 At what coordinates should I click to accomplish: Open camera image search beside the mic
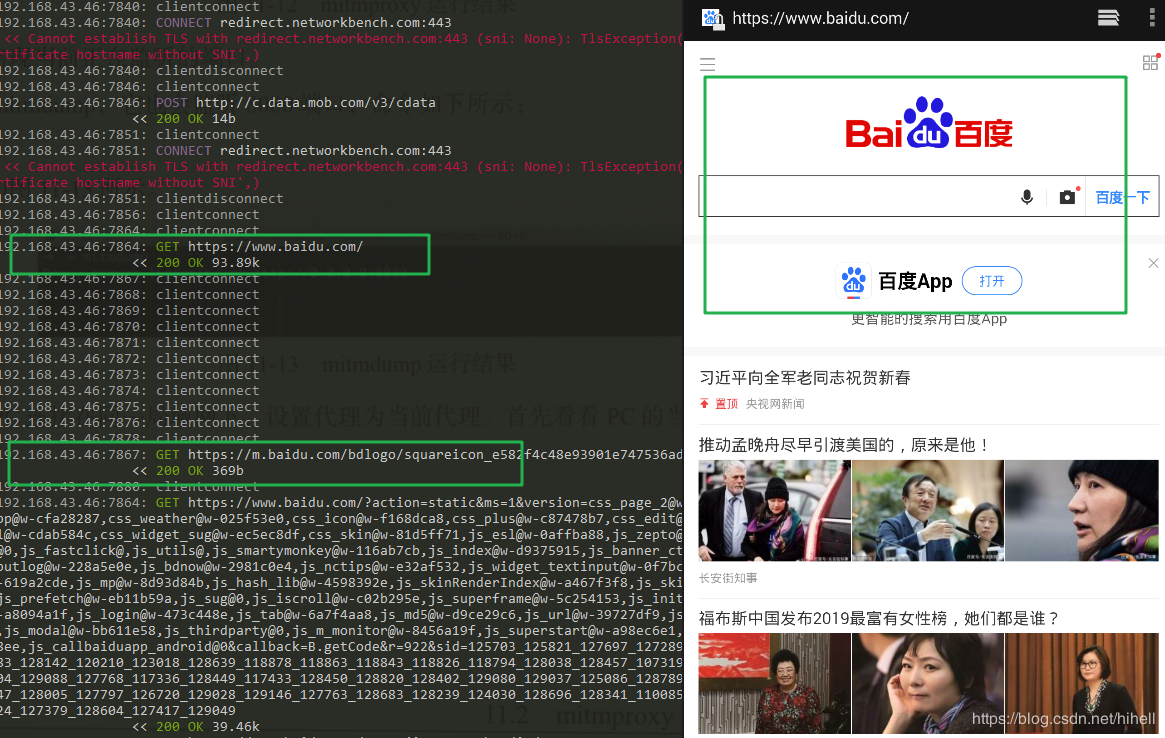1066,196
